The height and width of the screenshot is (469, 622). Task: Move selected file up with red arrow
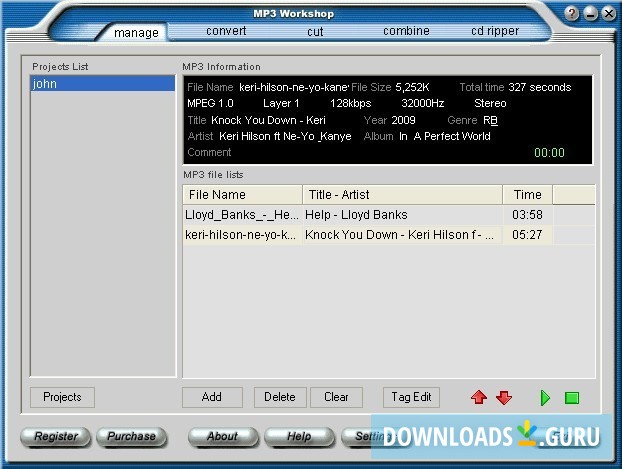point(479,397)
